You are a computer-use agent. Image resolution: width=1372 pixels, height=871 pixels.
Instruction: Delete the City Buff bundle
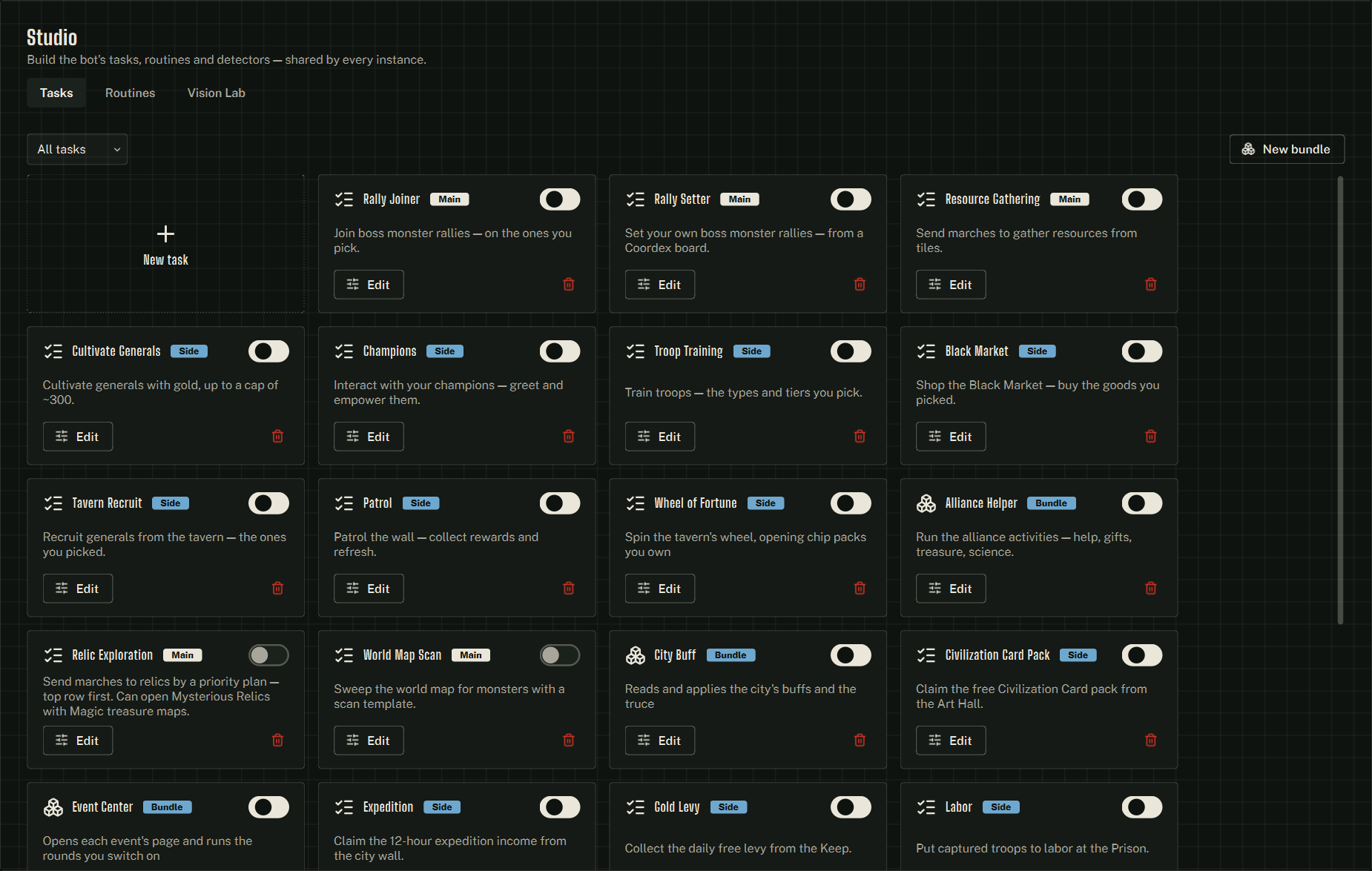(860, 741)
